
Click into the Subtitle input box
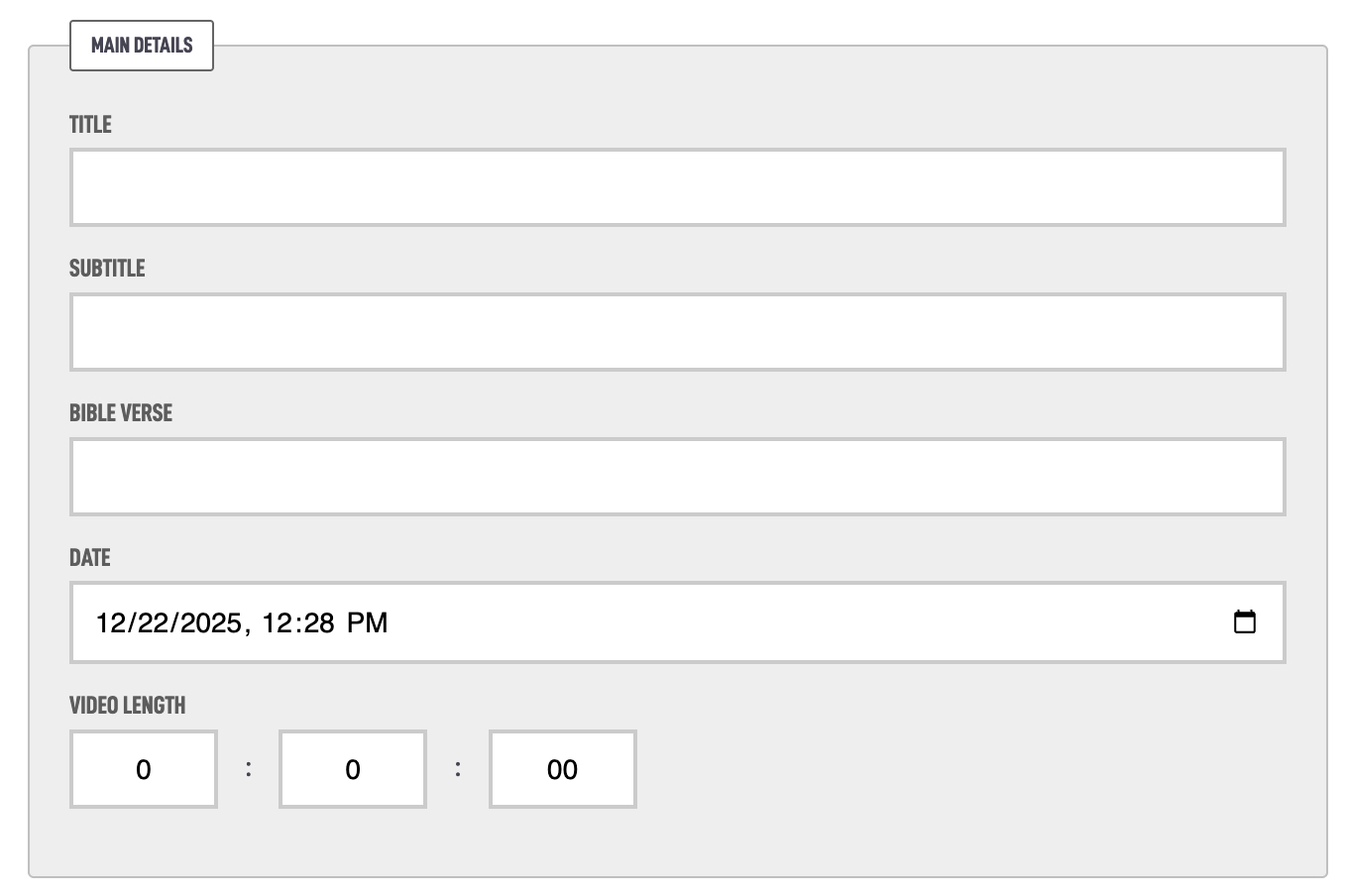[x=677, y=332]
